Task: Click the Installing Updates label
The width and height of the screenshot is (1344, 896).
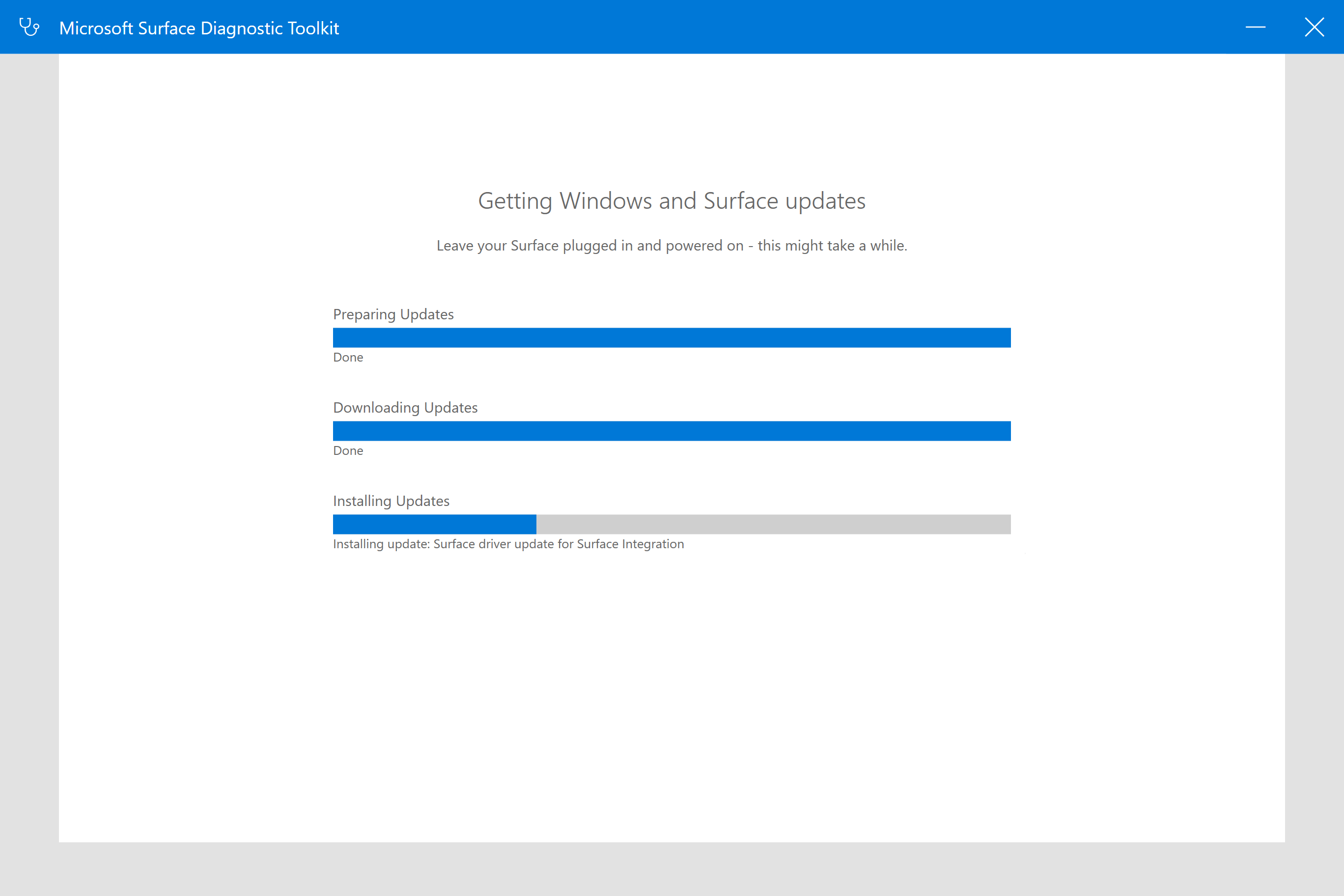Action: click(391, 501)
